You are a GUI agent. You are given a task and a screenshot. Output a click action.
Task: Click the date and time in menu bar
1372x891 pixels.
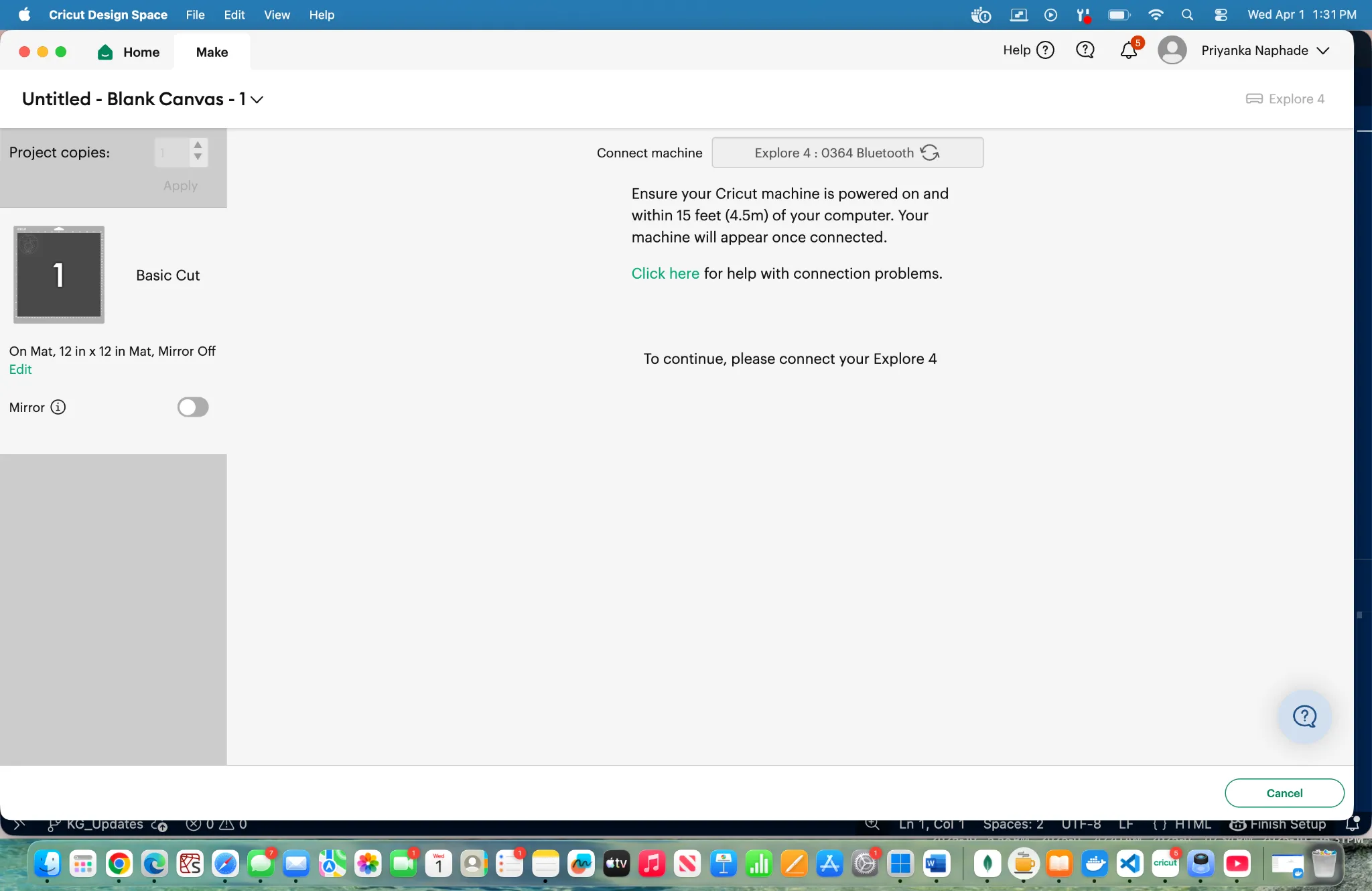click(1302, 15)
